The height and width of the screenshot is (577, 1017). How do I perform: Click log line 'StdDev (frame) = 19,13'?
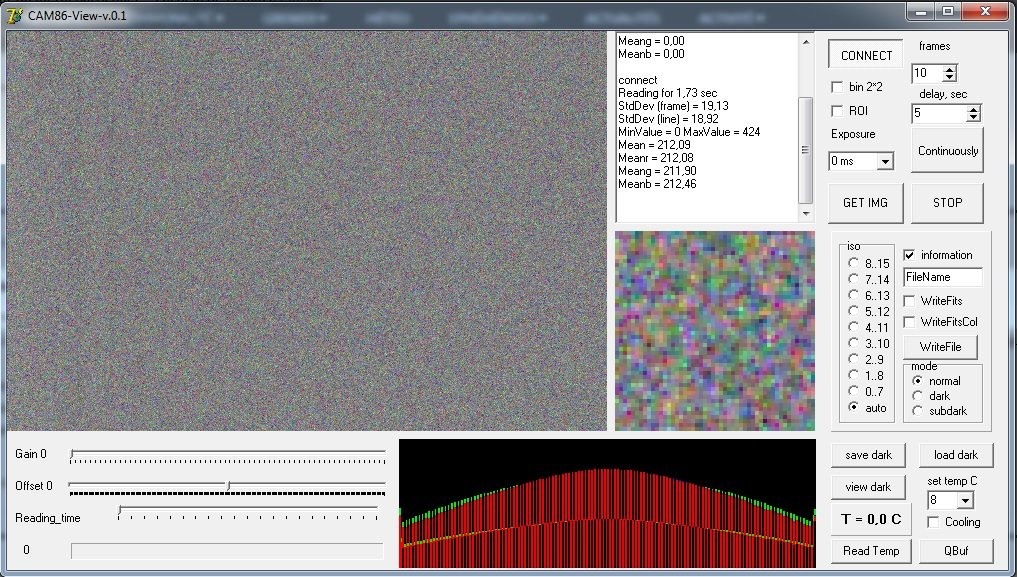[x=673, y=106]
